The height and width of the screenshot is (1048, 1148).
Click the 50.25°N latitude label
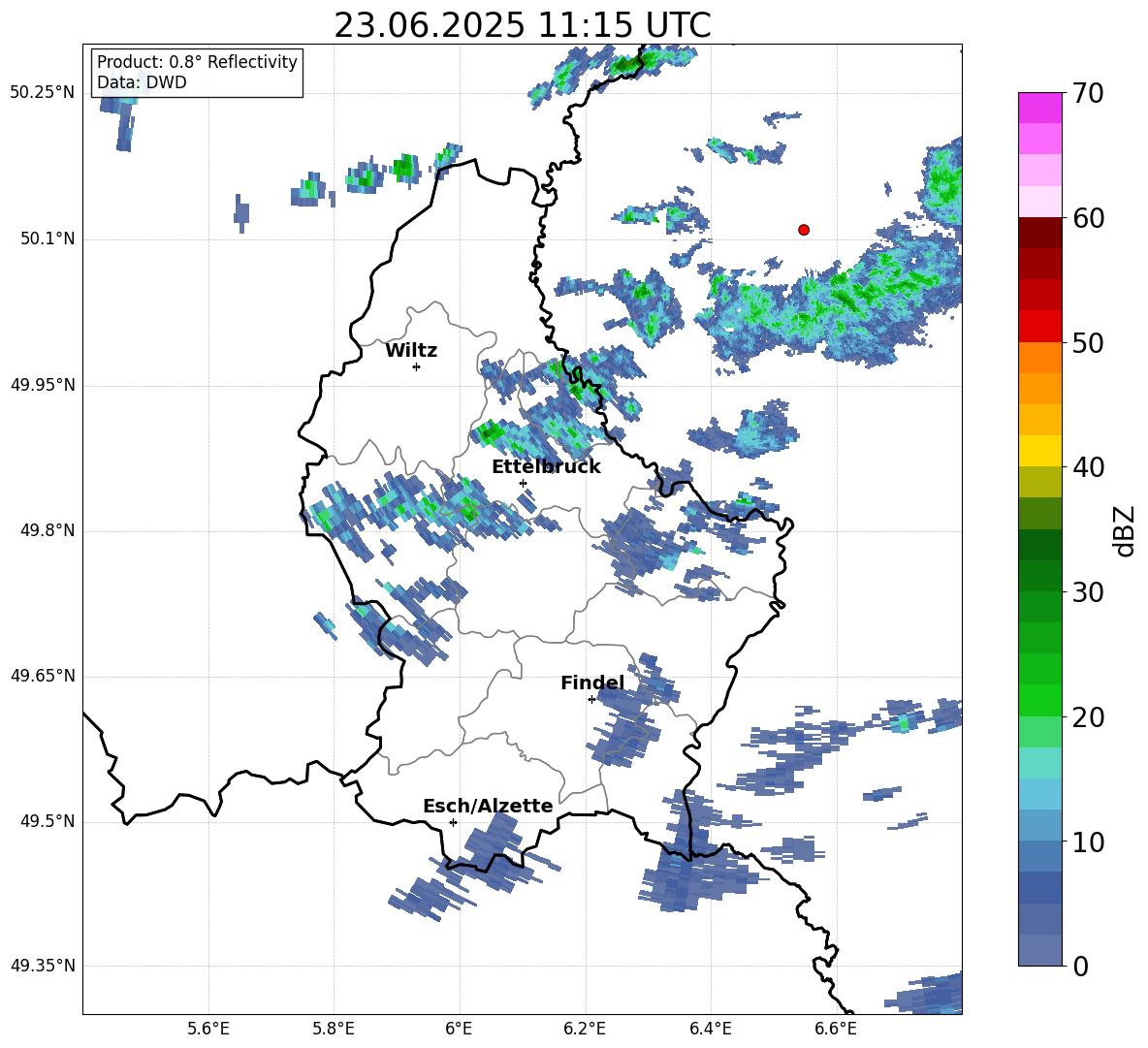(x=43, y=93)
